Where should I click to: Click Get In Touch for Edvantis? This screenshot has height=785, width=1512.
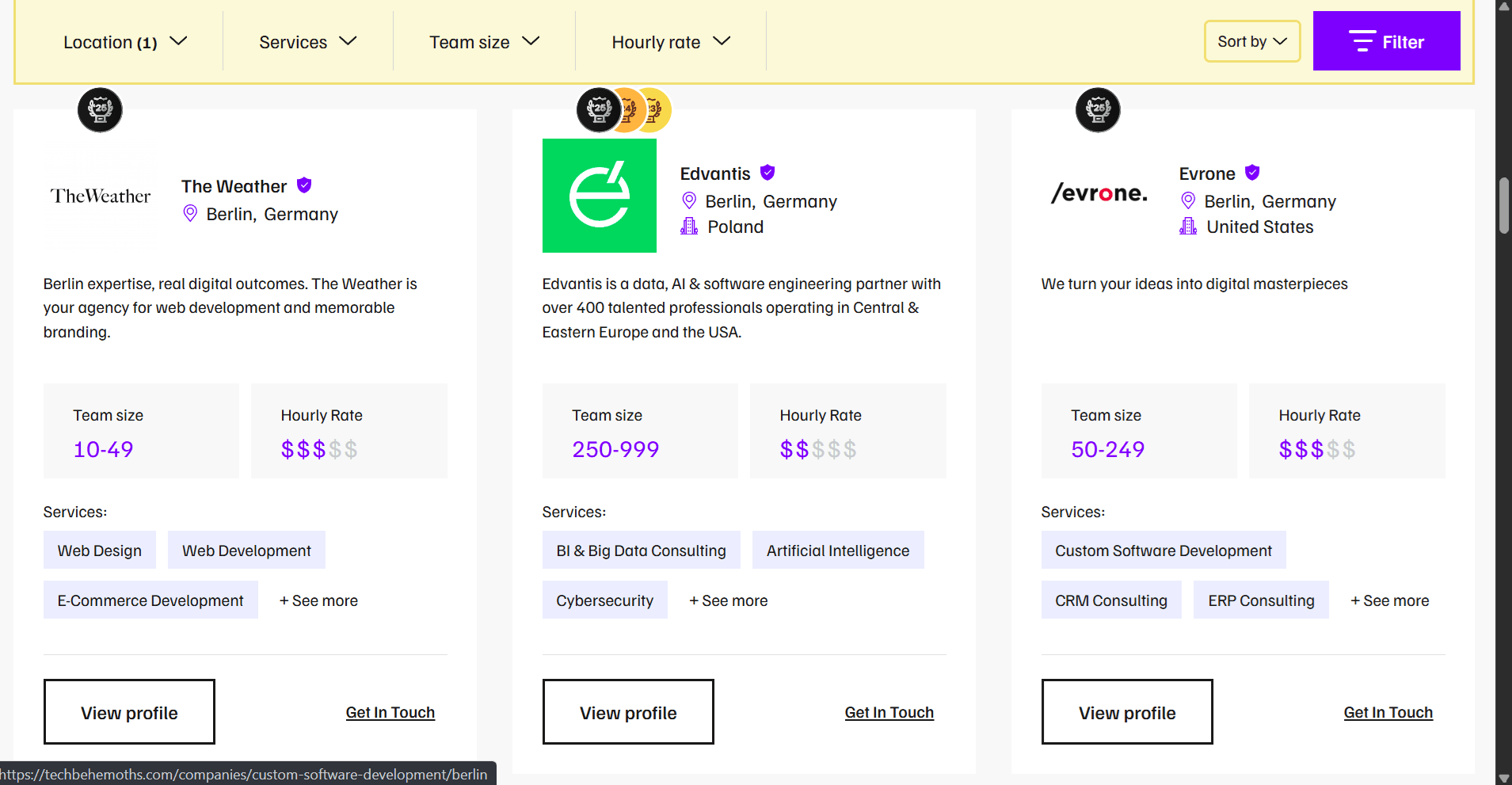pyautogui.click(x=889, y=712)
